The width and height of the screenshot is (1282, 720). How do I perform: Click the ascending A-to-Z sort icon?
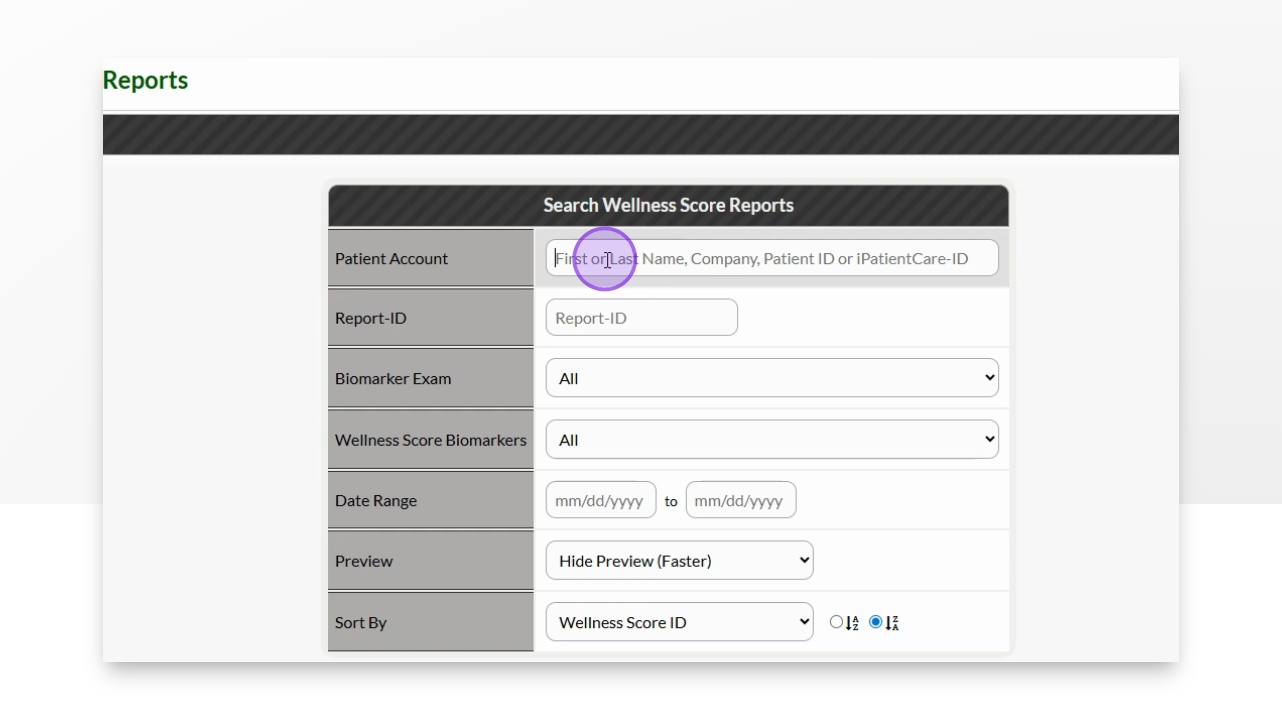point(852,623)
